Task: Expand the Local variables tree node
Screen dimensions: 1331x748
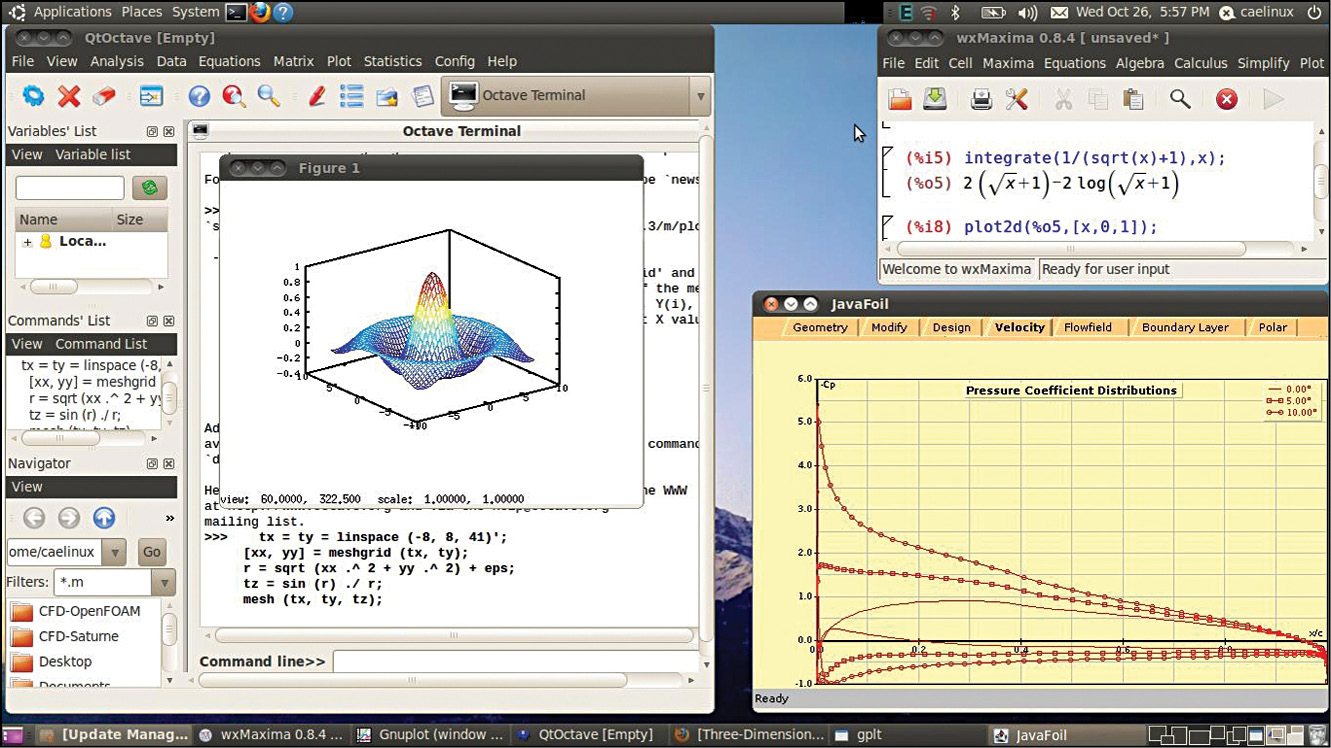Action: click(28, 242)
